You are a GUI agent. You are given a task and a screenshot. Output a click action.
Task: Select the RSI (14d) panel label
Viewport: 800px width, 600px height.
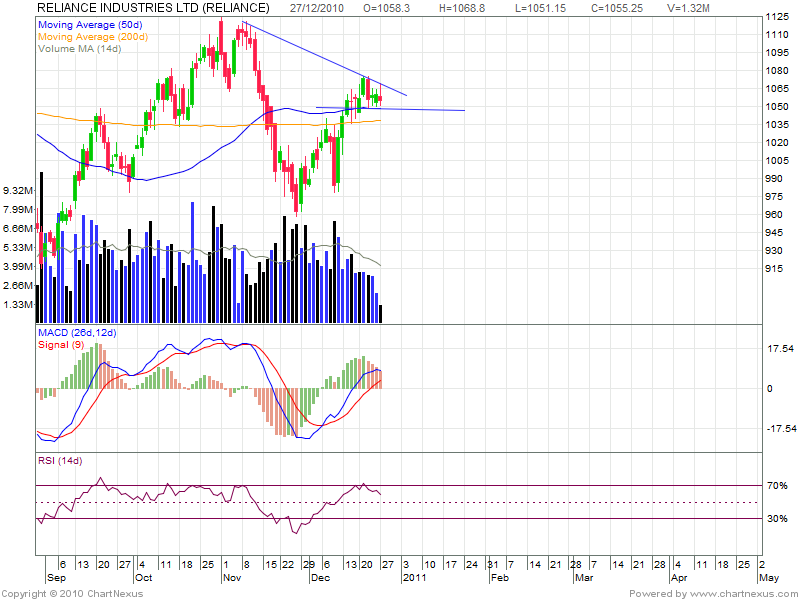[x=60, y=460]
